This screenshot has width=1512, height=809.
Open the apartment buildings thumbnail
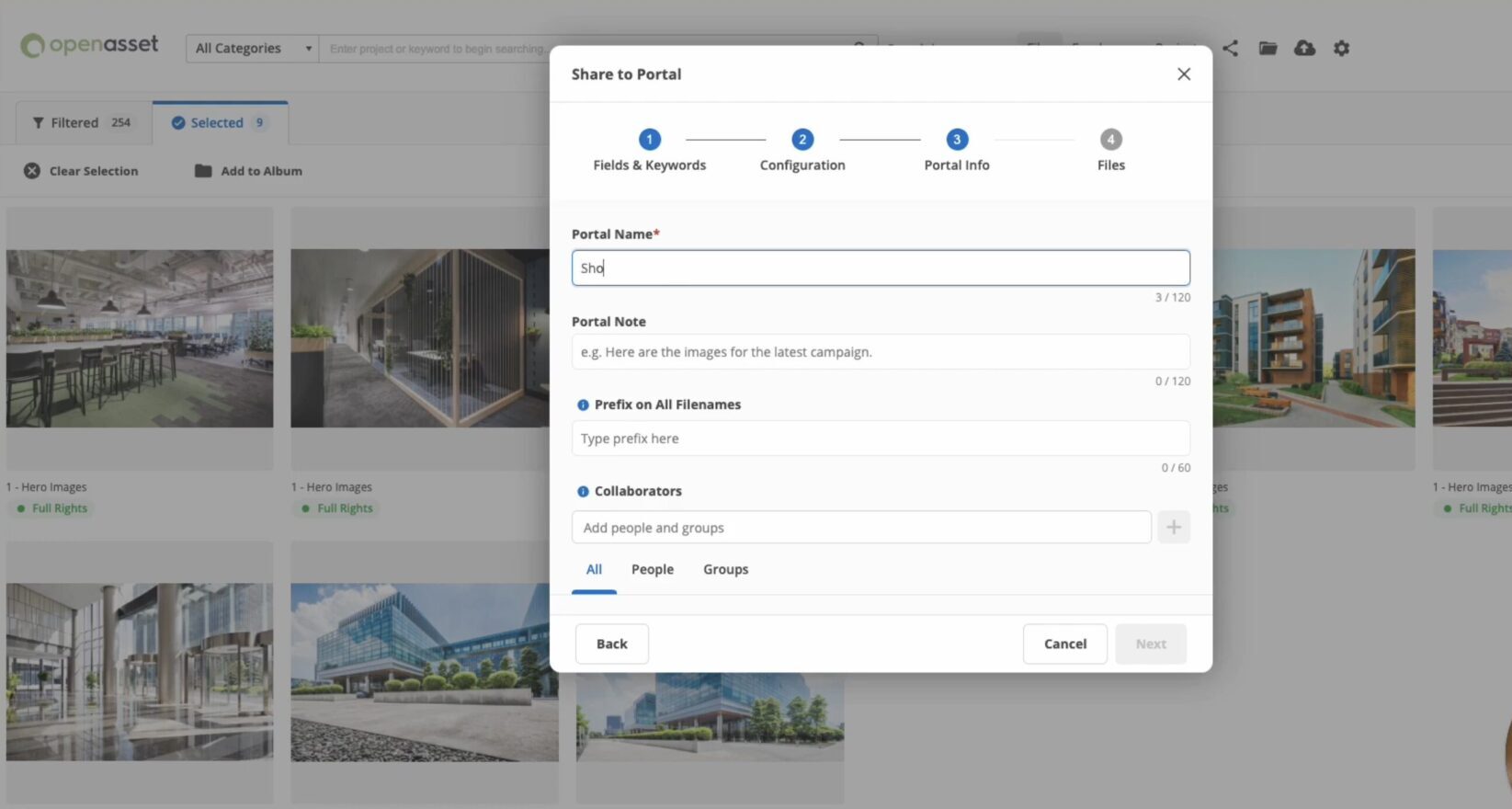(x=1313, y=338)
